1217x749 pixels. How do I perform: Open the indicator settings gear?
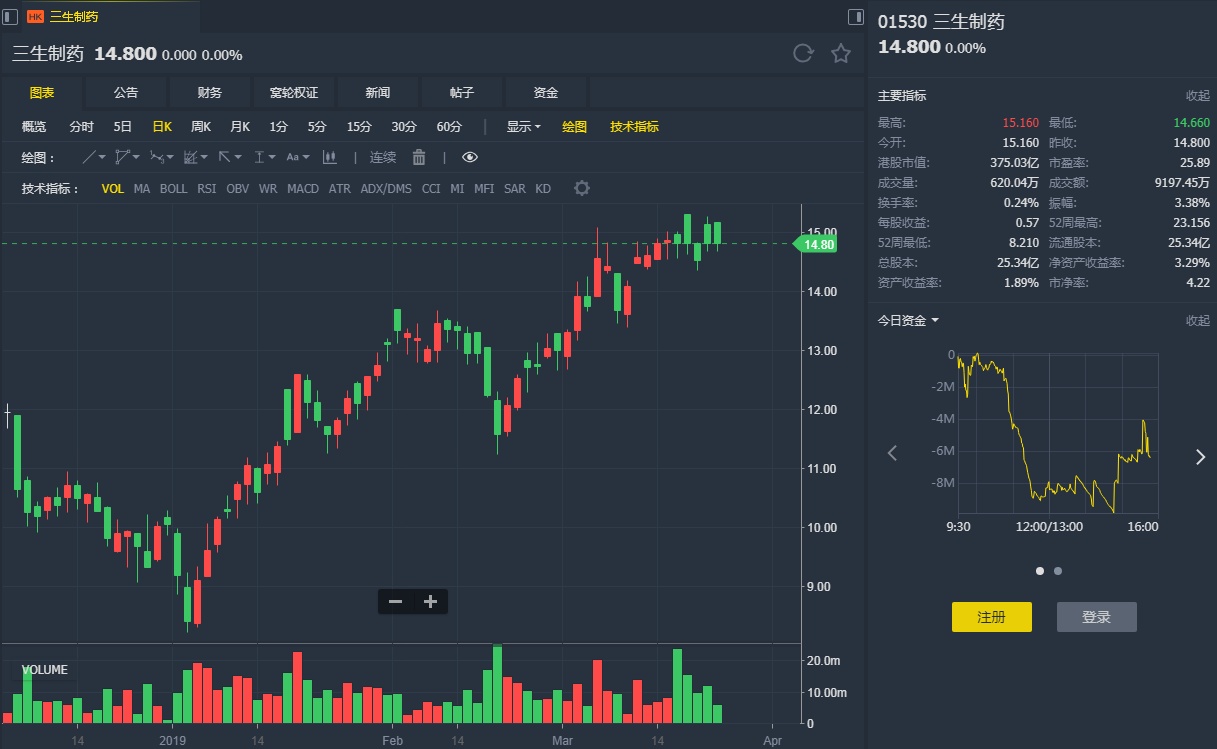(x=582, y=188)
